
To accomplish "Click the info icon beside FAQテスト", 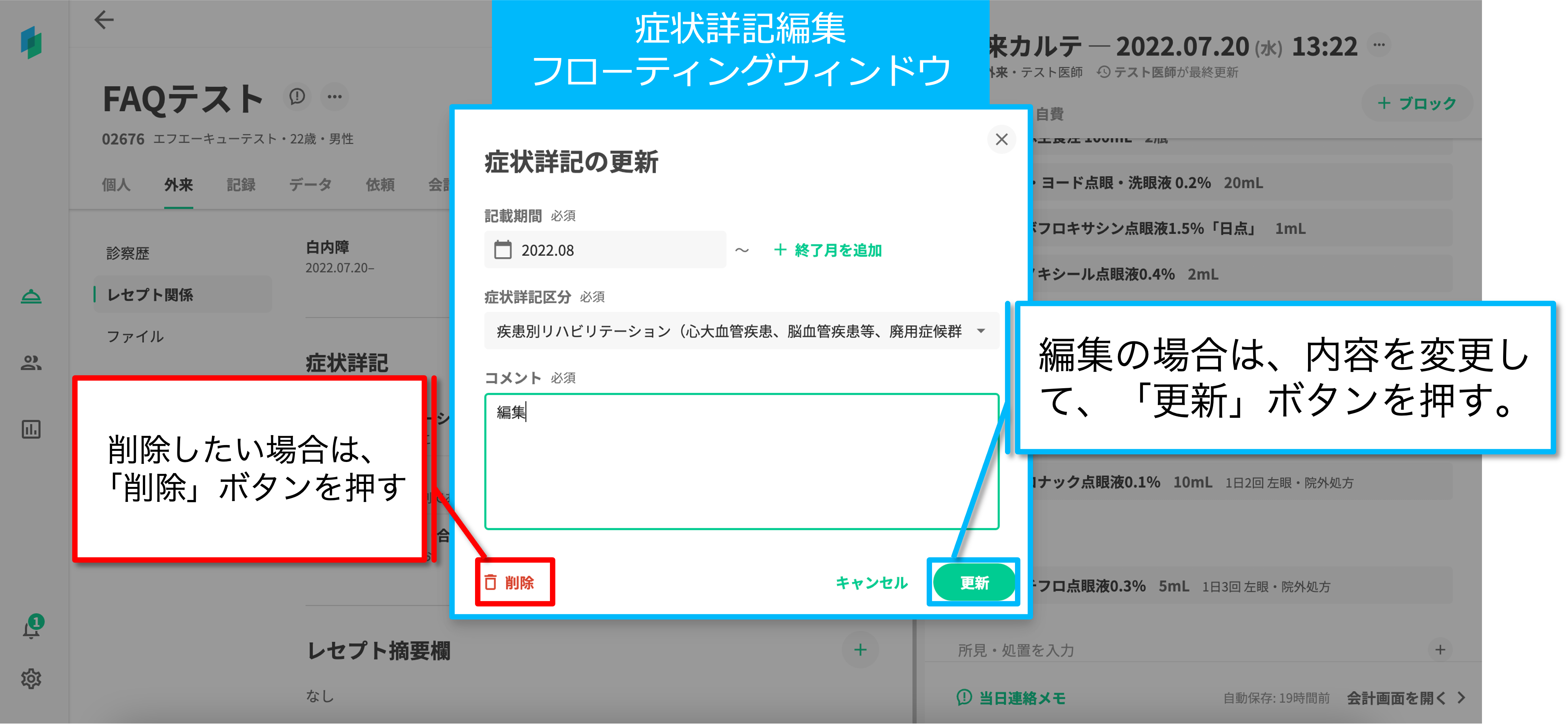I will tap(297, 96).
